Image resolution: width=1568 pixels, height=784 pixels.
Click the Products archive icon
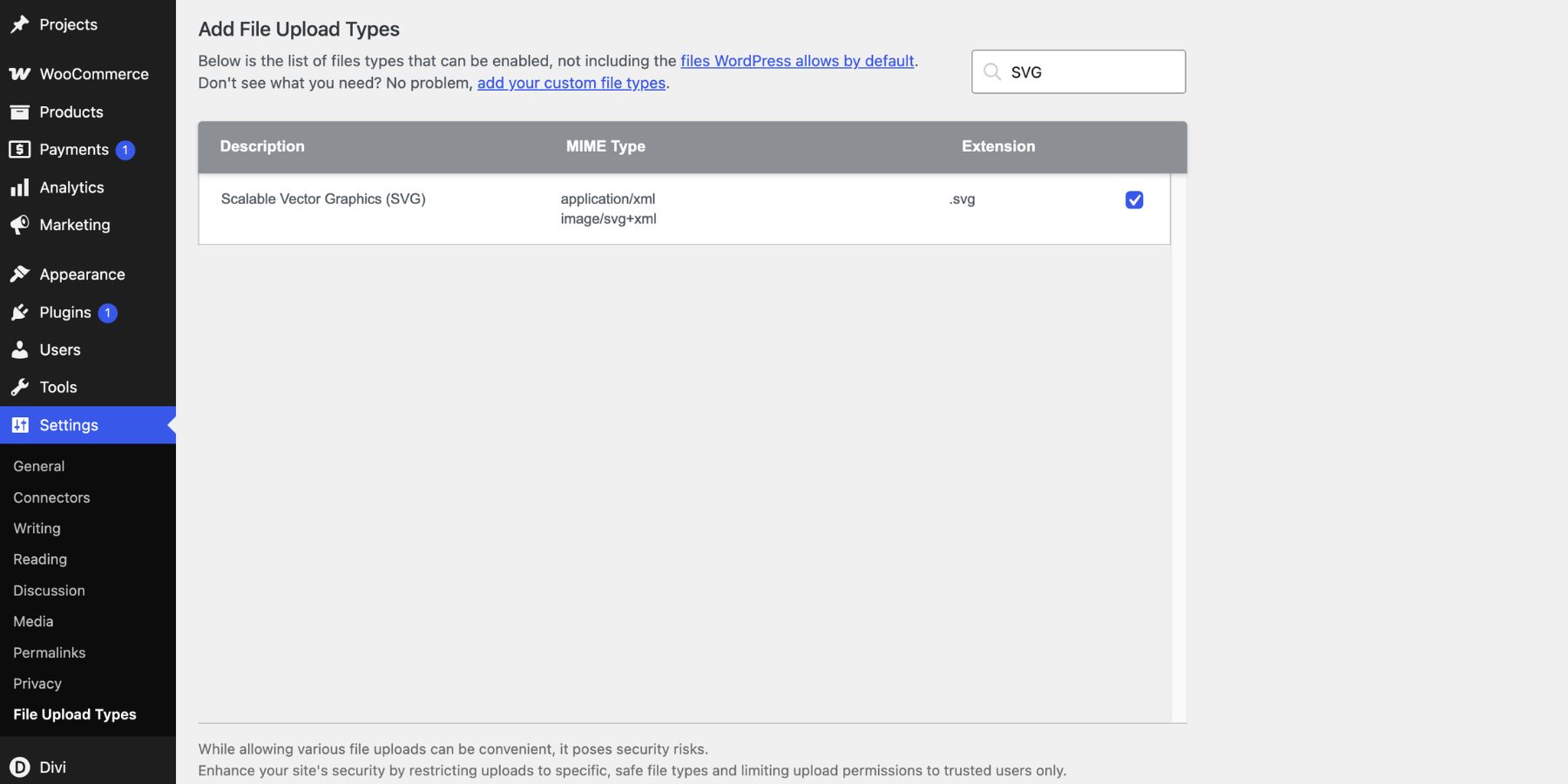coord(19,112)
